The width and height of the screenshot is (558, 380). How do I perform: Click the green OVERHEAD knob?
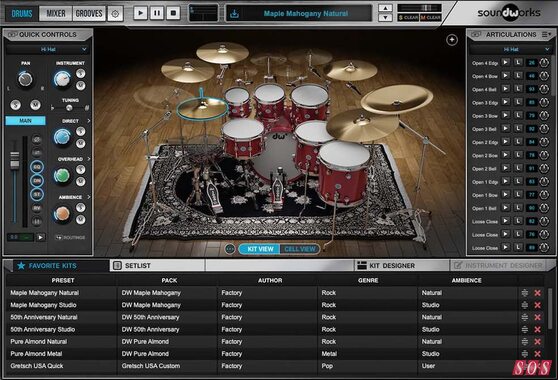(62, 175)
